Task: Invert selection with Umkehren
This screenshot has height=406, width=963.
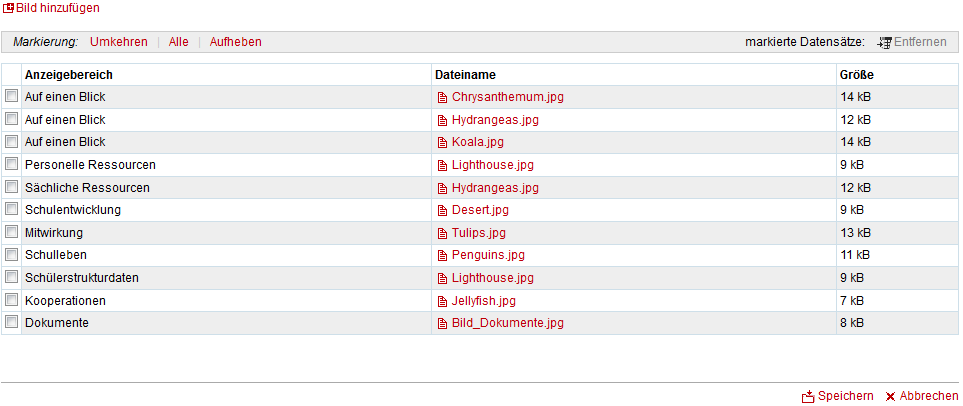Action: [118, 42]
